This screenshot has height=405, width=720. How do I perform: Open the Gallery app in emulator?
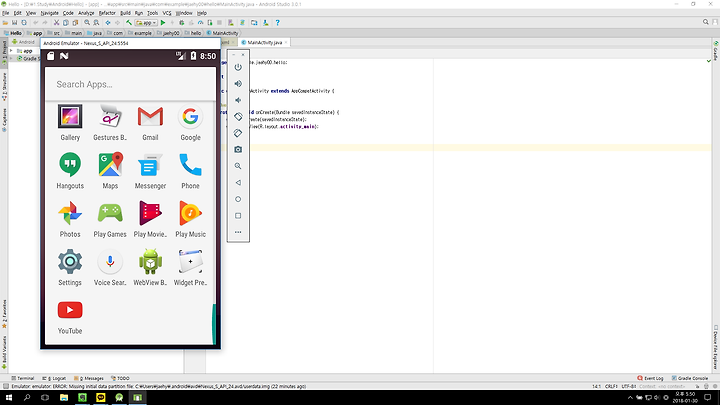point(70,117)
